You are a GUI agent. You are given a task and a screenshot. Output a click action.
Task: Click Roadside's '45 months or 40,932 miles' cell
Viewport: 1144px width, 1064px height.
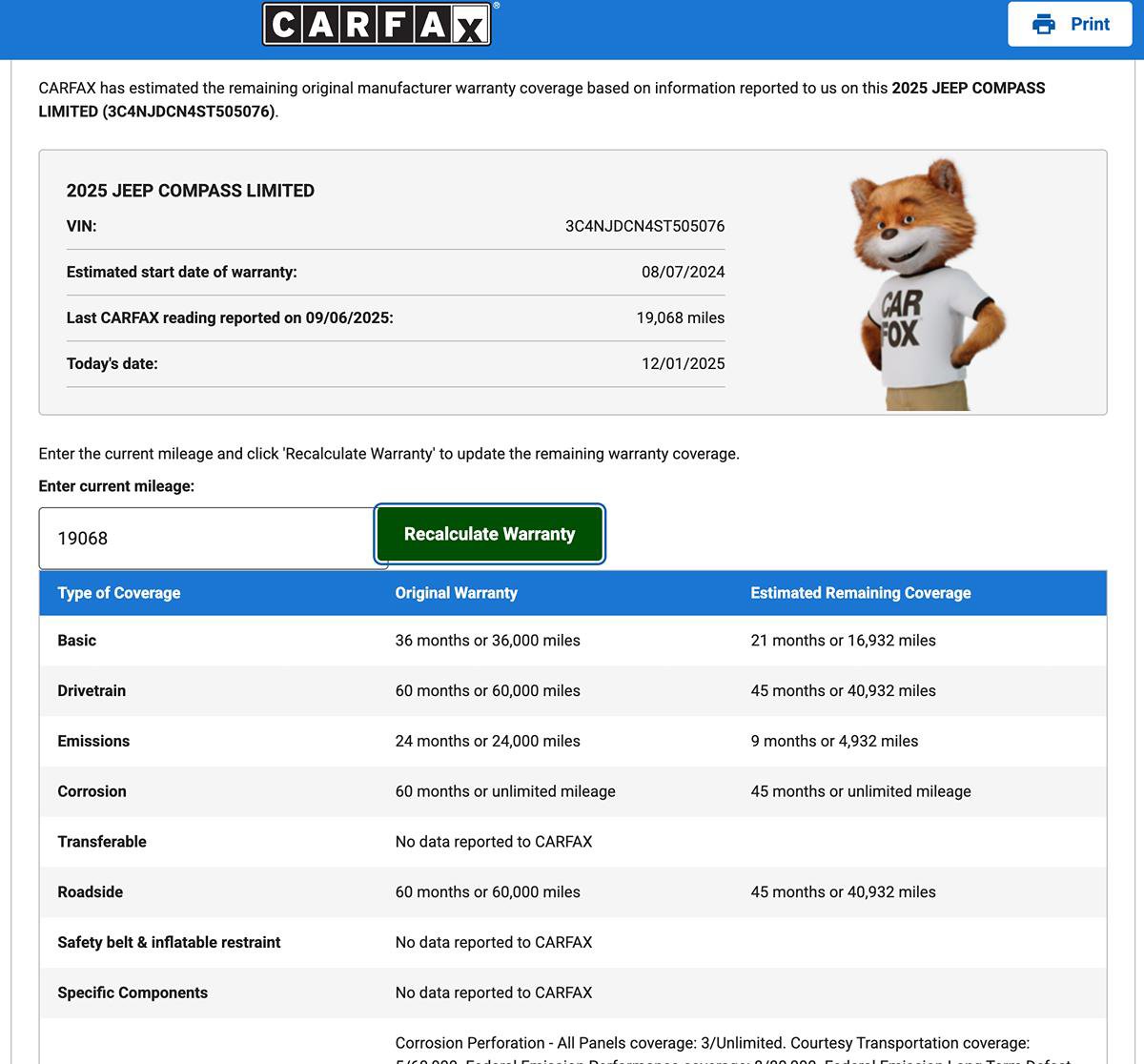tap(844, 892)
